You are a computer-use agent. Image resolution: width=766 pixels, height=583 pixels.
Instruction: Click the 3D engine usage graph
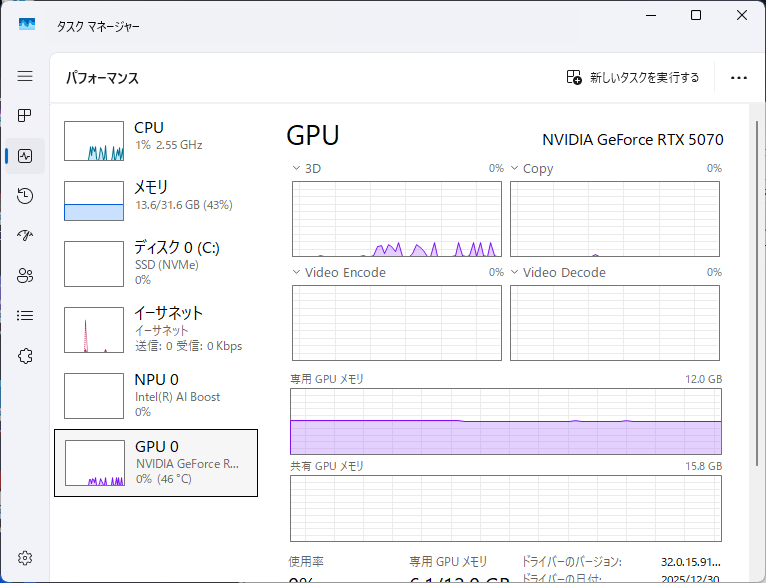point(397,219)
